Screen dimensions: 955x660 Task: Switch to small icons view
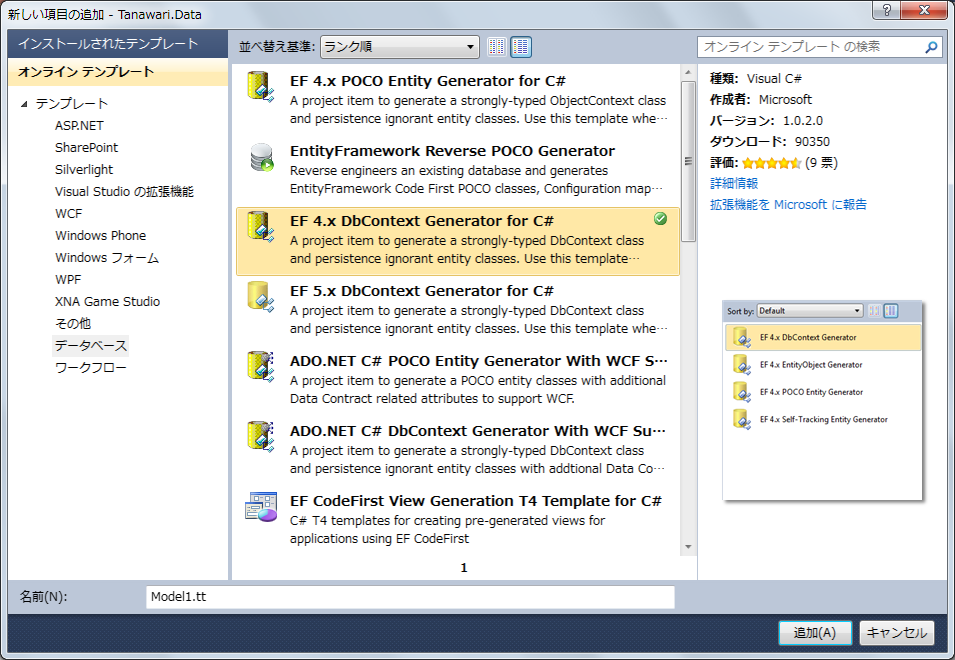(496, 46)
